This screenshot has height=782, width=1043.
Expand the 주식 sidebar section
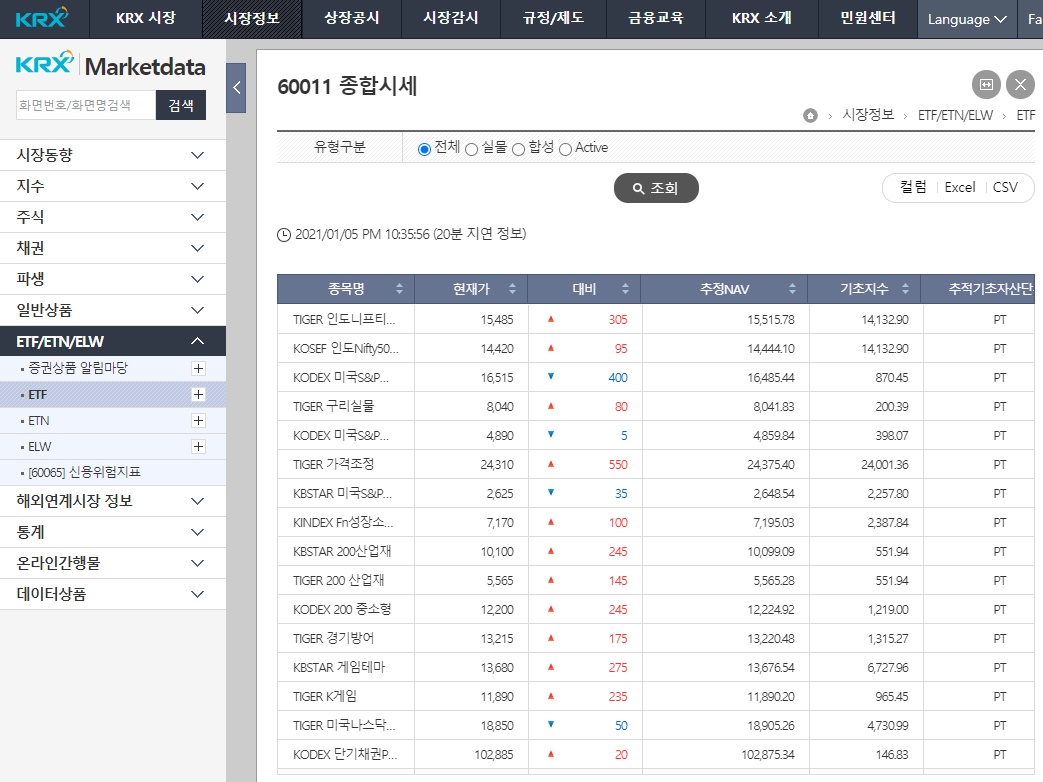[113, 217]
